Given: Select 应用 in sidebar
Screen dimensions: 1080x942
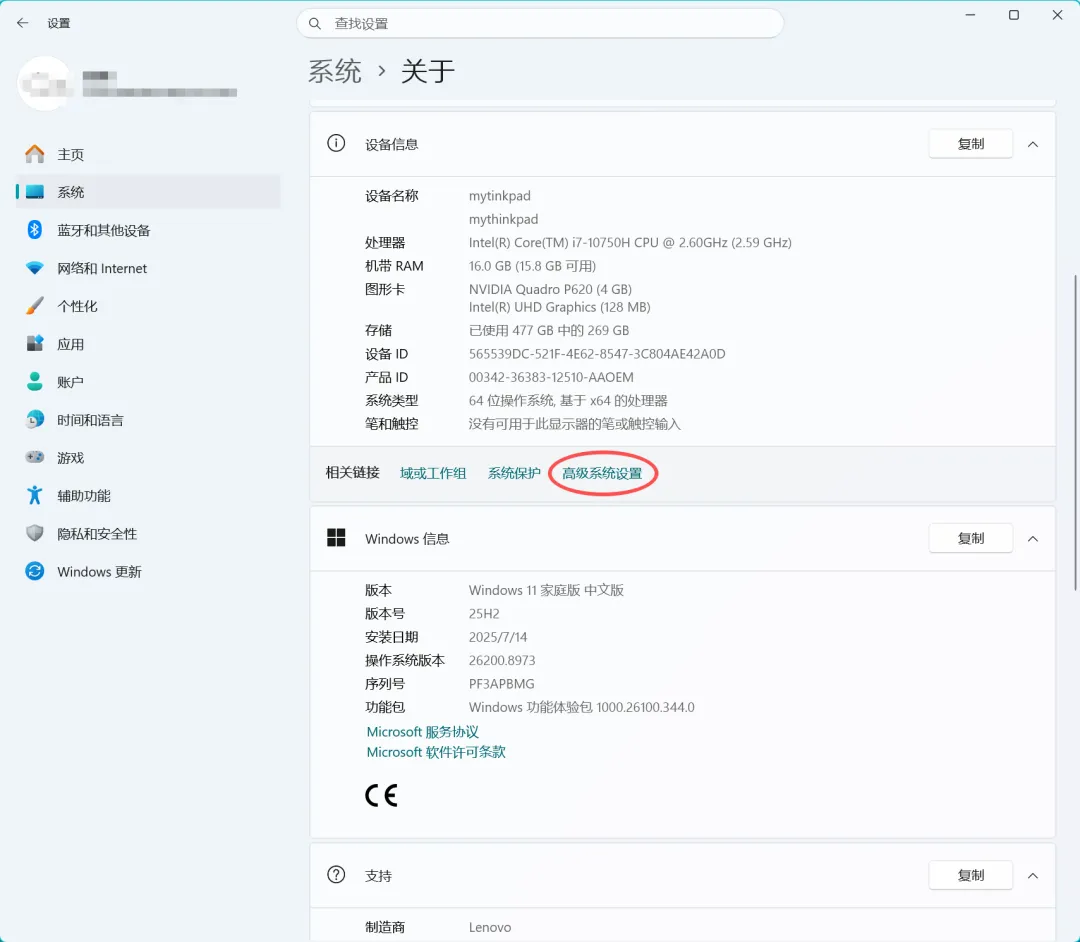Looking at the screenshot, I should (148, 344).
